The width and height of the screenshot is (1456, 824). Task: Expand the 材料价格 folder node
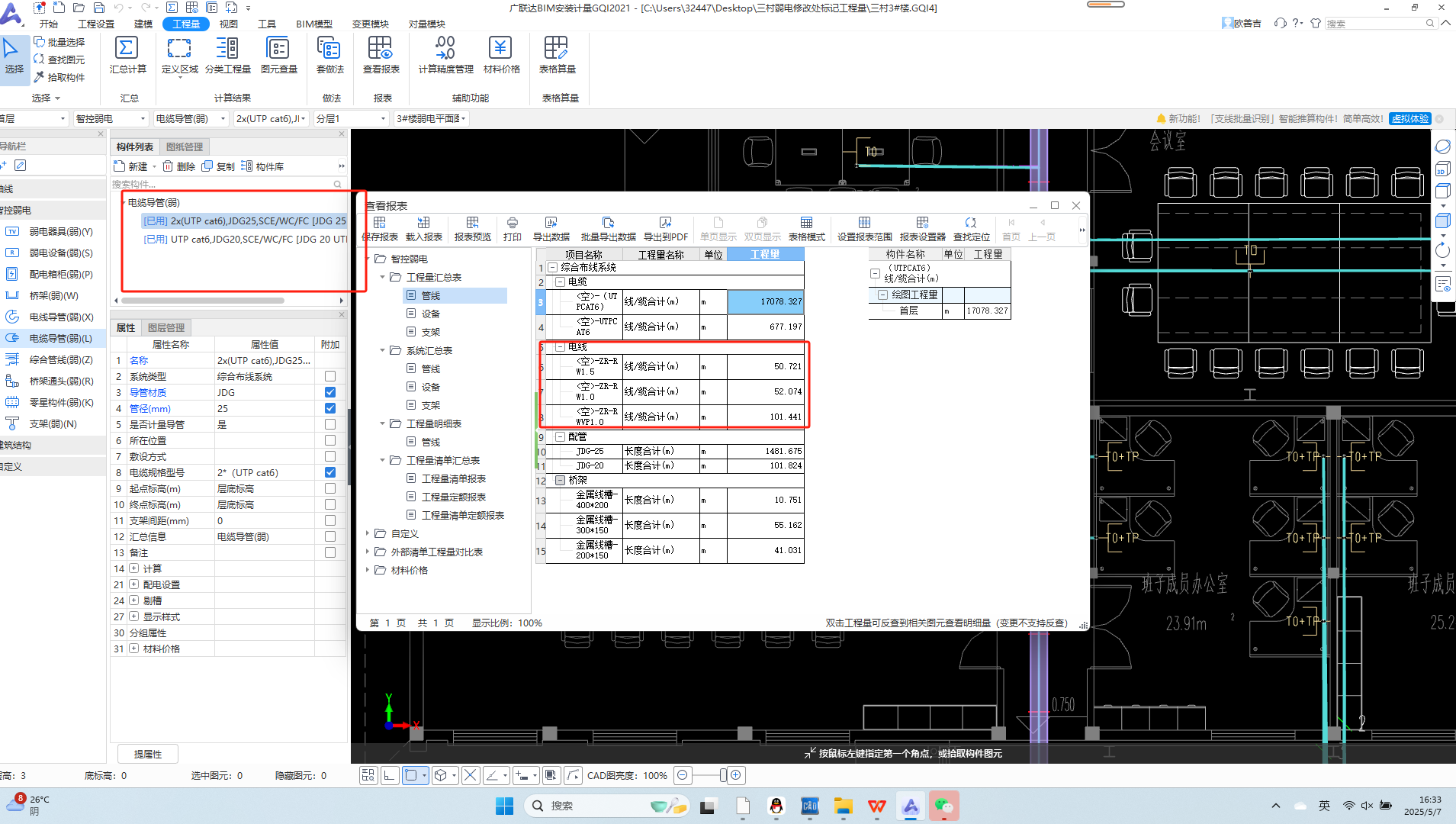[368, 570]
